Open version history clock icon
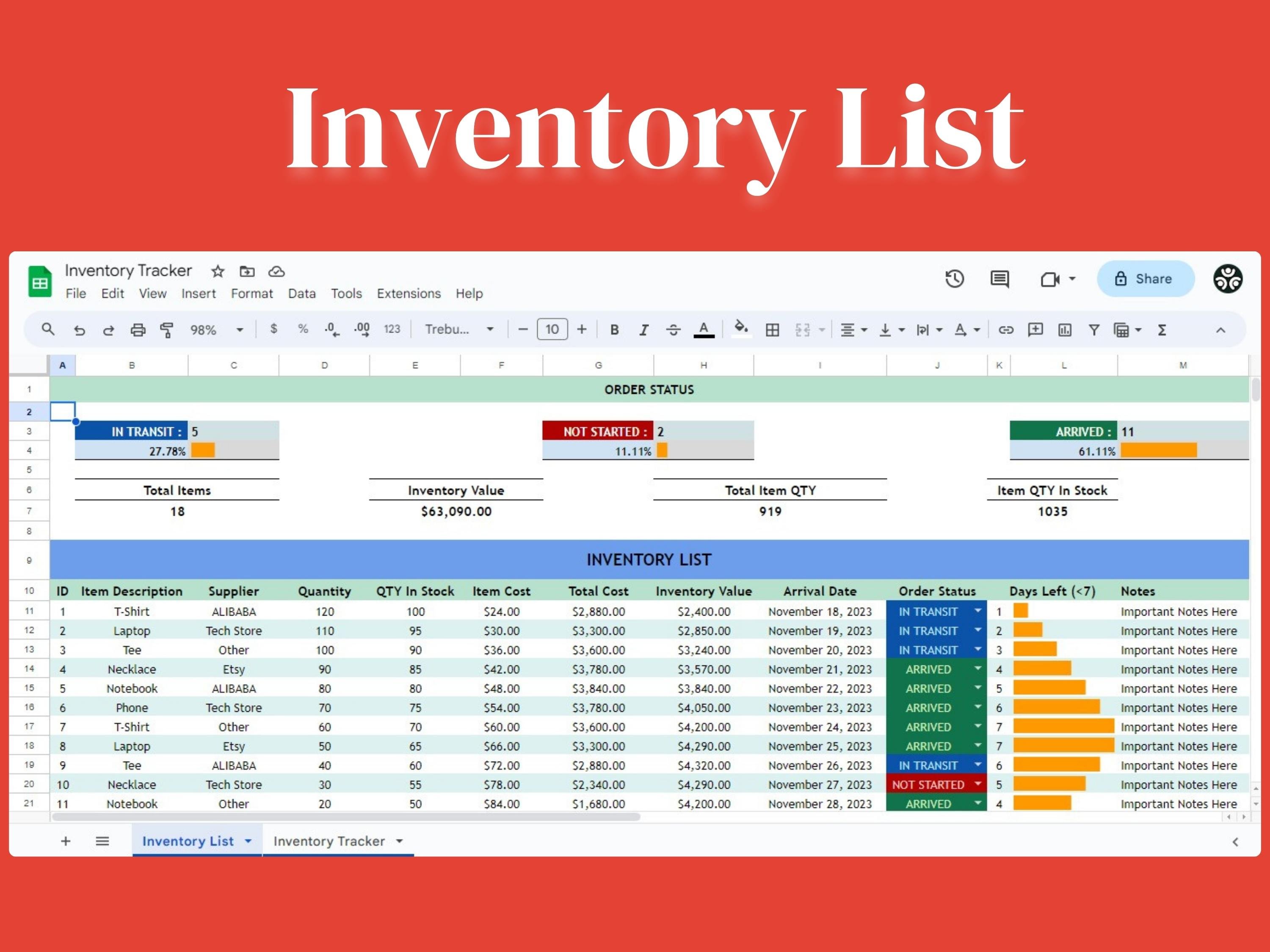The width and height of the screenshot is (1270, 952). 954,279
